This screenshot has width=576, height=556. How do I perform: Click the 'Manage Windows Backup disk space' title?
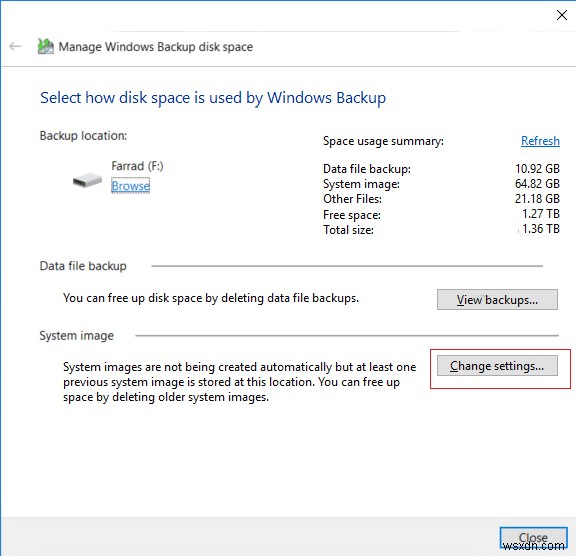tap(156, 47)
